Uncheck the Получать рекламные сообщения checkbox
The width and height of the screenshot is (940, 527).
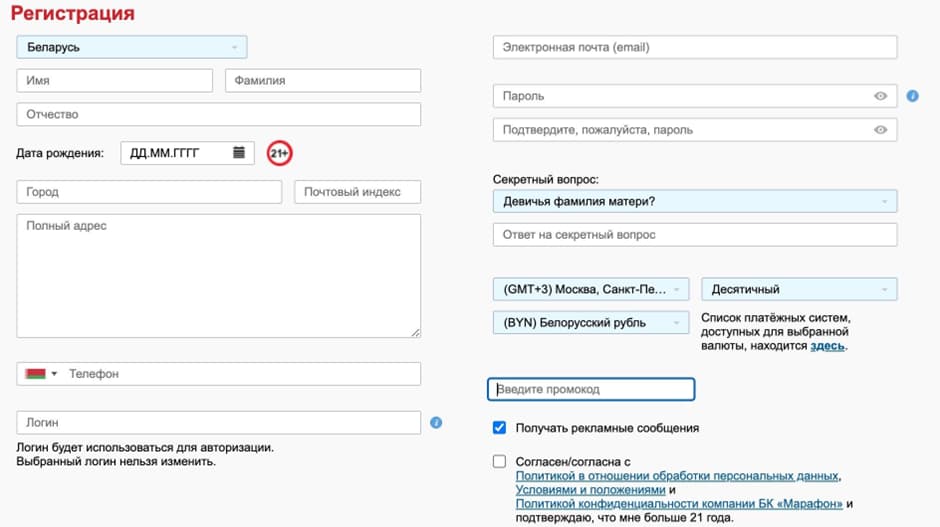click(500, 428)
